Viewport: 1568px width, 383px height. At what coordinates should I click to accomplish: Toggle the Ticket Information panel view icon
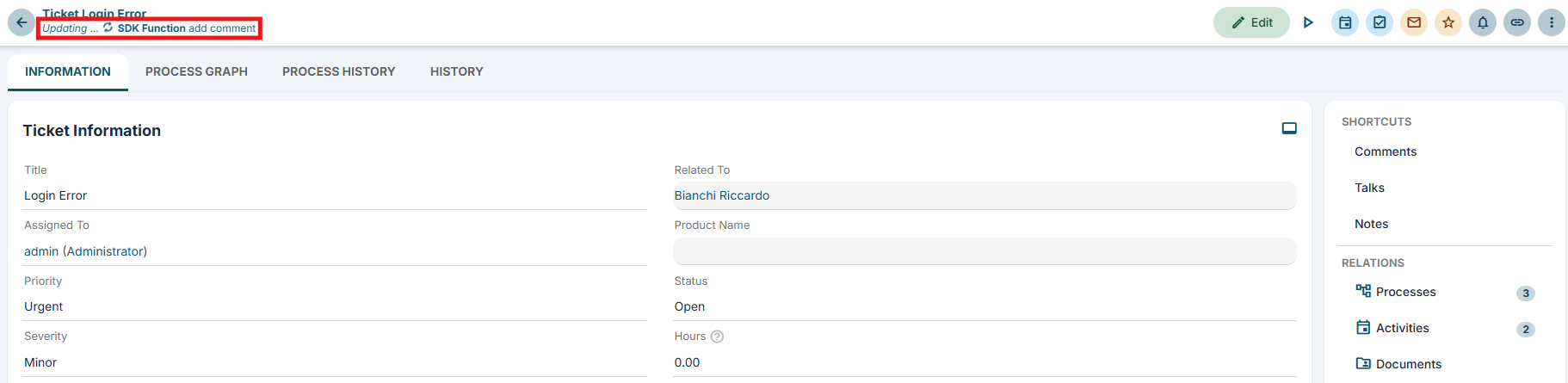pos(1289,128)
